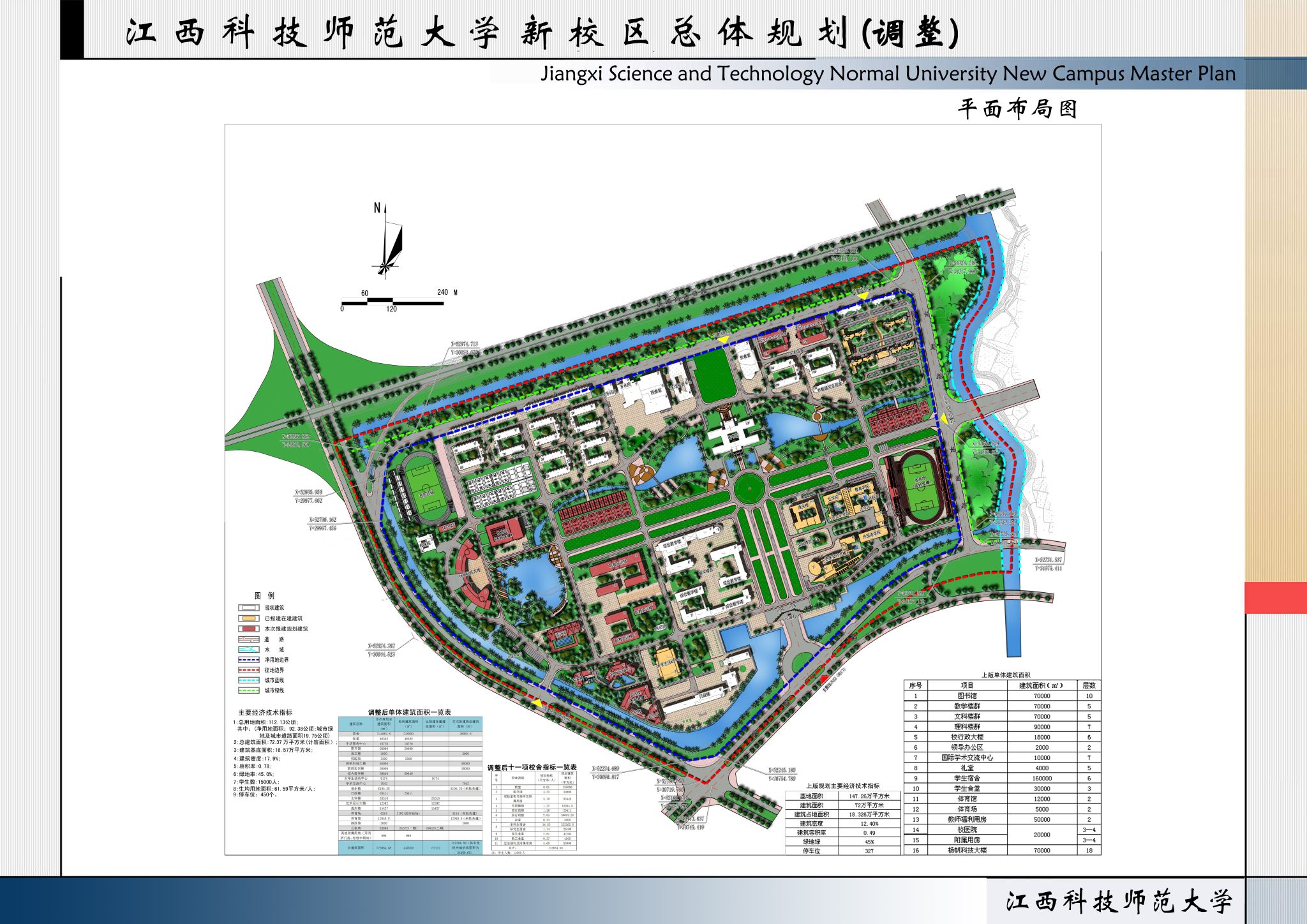Click the water area legend symbol

248,650
